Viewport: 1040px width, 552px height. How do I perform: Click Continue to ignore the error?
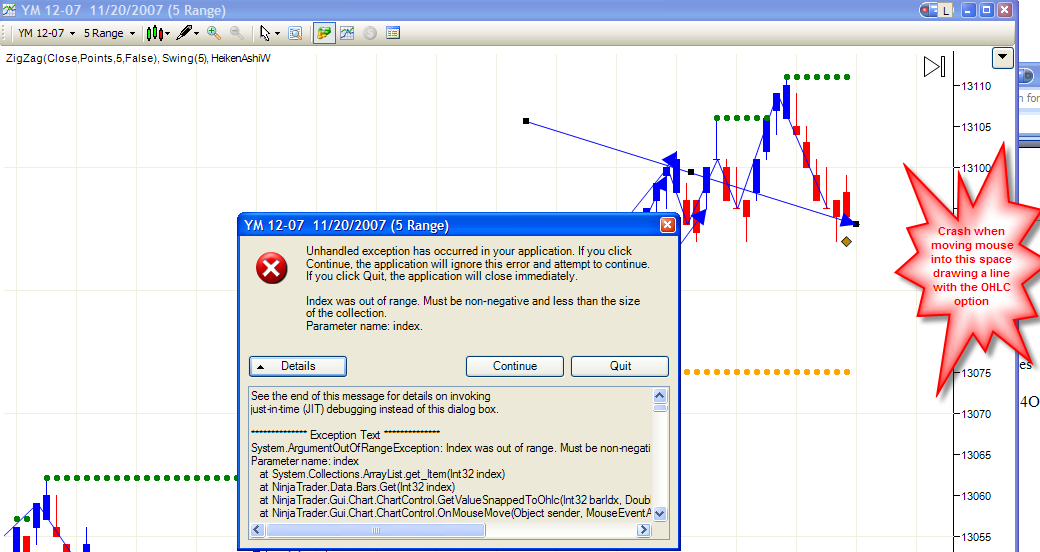click(515, 366)
